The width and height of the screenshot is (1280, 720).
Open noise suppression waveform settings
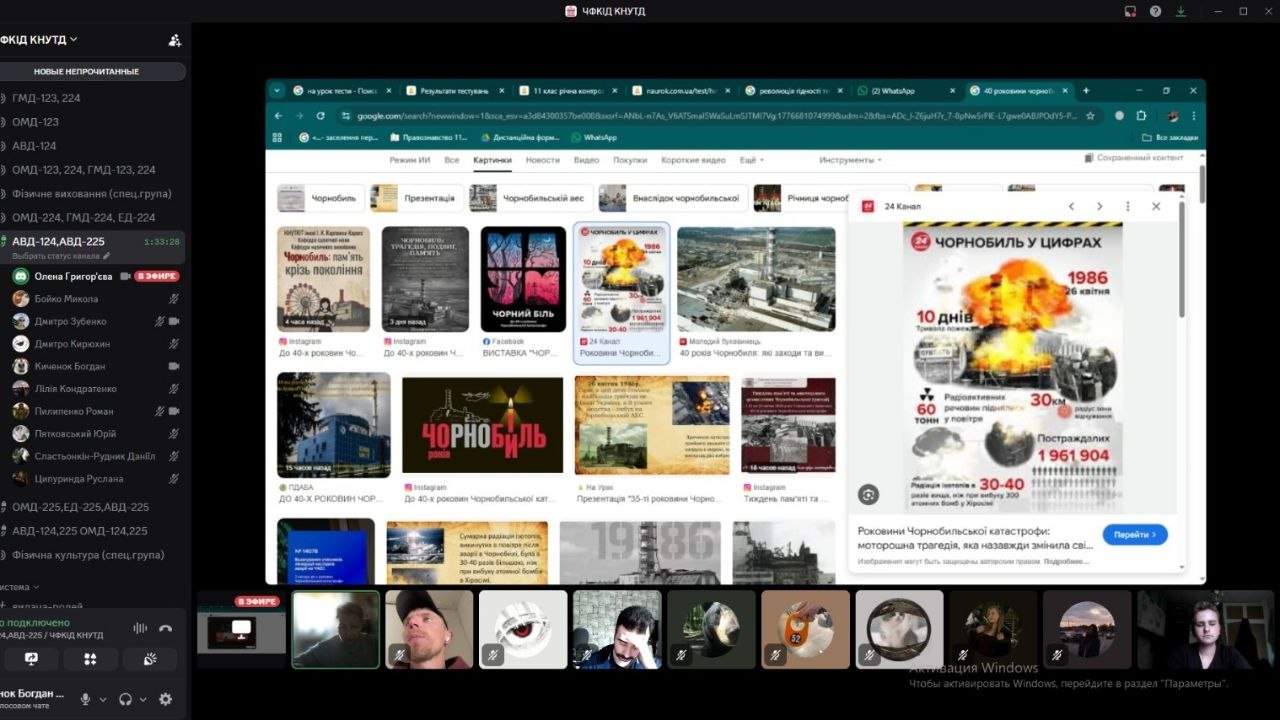click(x=140, y=628)
